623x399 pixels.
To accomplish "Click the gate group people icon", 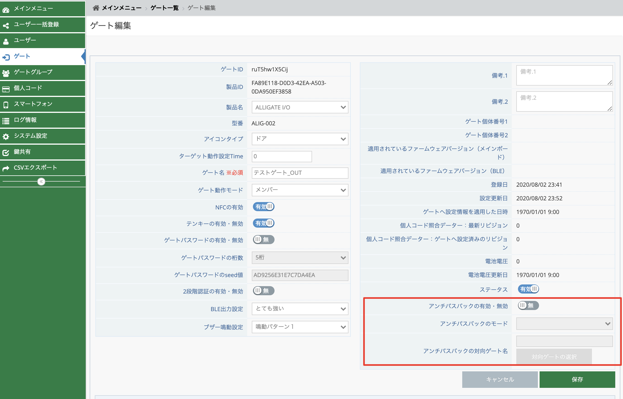I will tap(6, 73).
